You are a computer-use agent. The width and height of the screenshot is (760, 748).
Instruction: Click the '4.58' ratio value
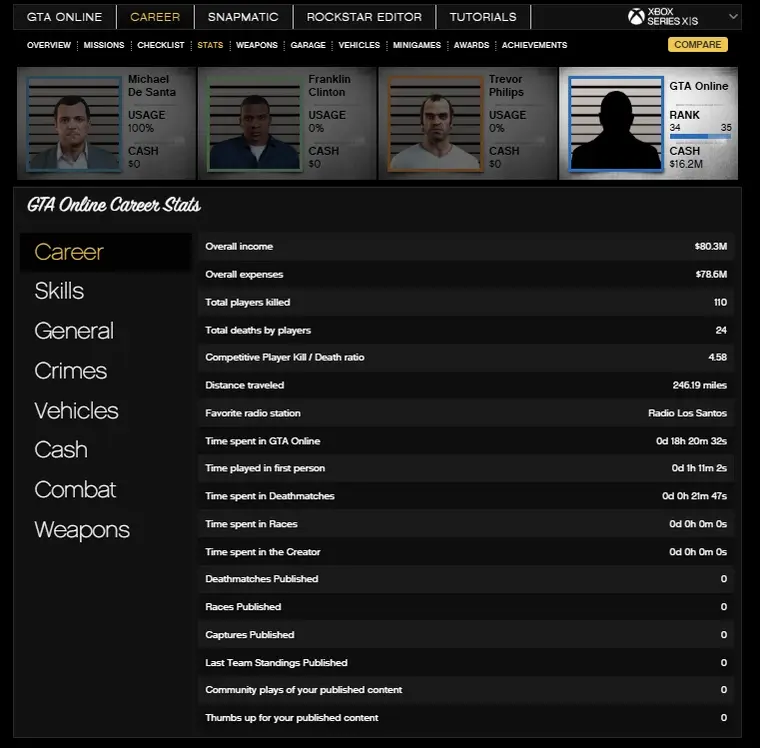tap(717, 357)
